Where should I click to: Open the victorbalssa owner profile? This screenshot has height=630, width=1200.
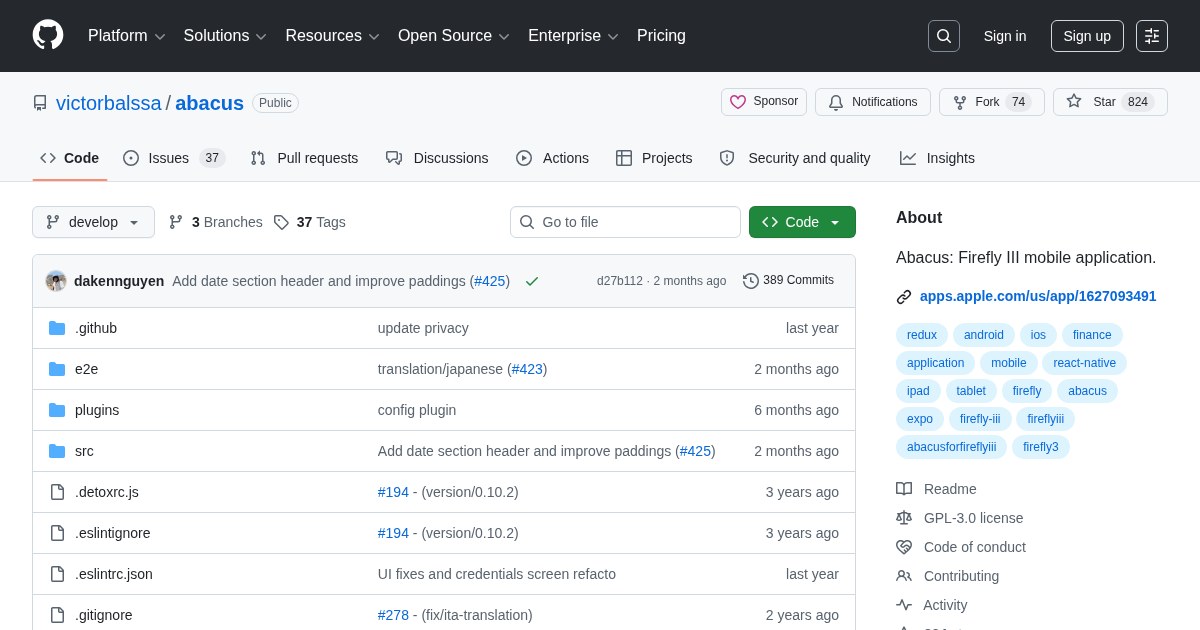click(108, 103)
